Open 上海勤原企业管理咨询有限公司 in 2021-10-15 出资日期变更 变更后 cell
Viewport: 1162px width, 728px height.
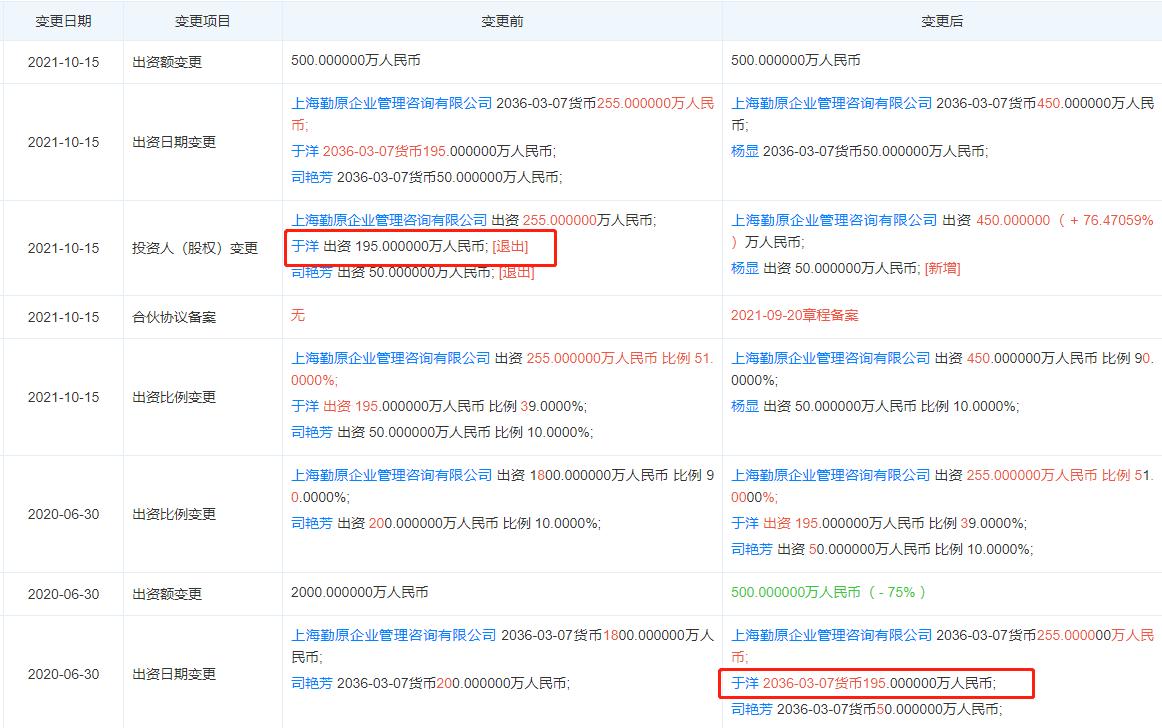coord(831,103)
